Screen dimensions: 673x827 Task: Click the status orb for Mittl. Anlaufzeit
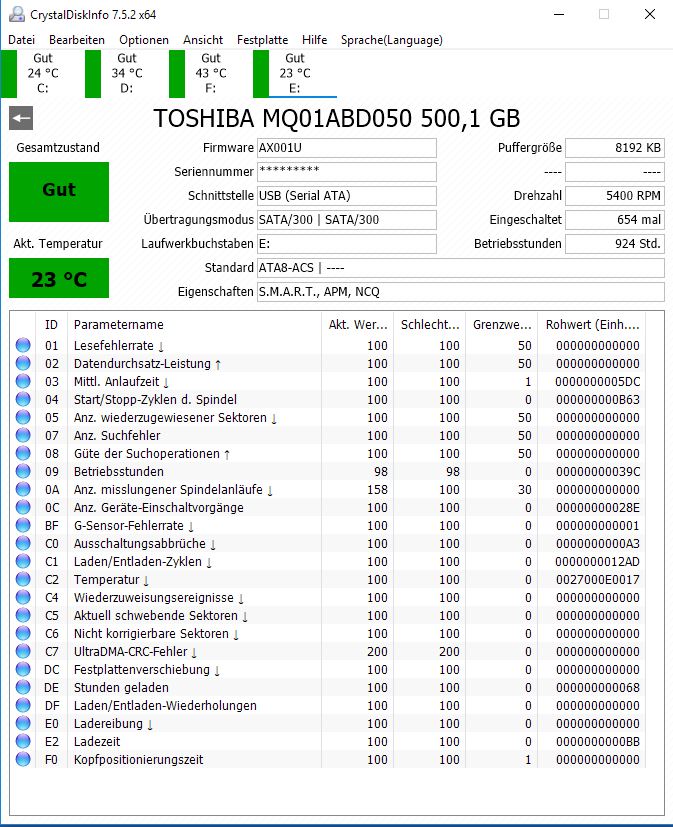point(23,381)
